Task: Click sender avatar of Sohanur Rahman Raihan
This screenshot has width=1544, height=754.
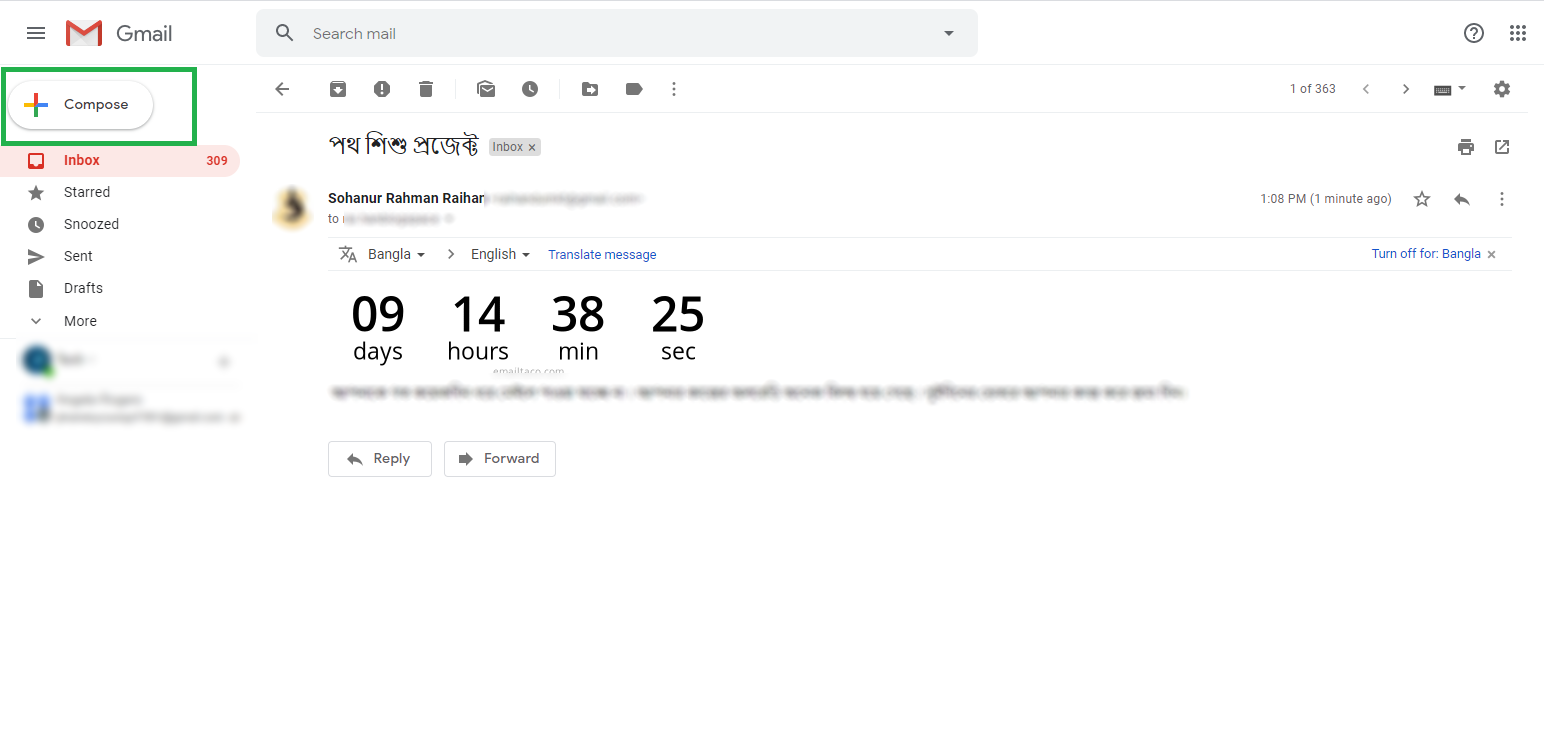Action: coord(292,208)
